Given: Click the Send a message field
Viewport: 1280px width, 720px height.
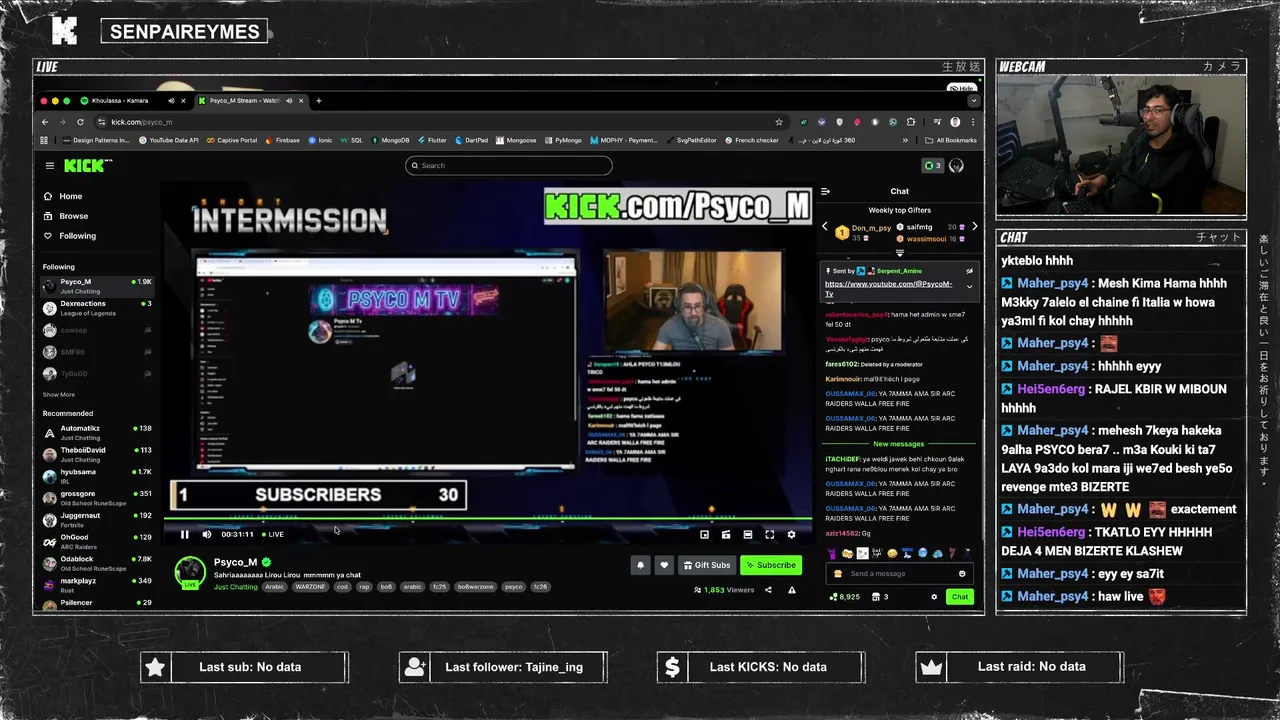Looking at the screenshot, I should [898, 573].
